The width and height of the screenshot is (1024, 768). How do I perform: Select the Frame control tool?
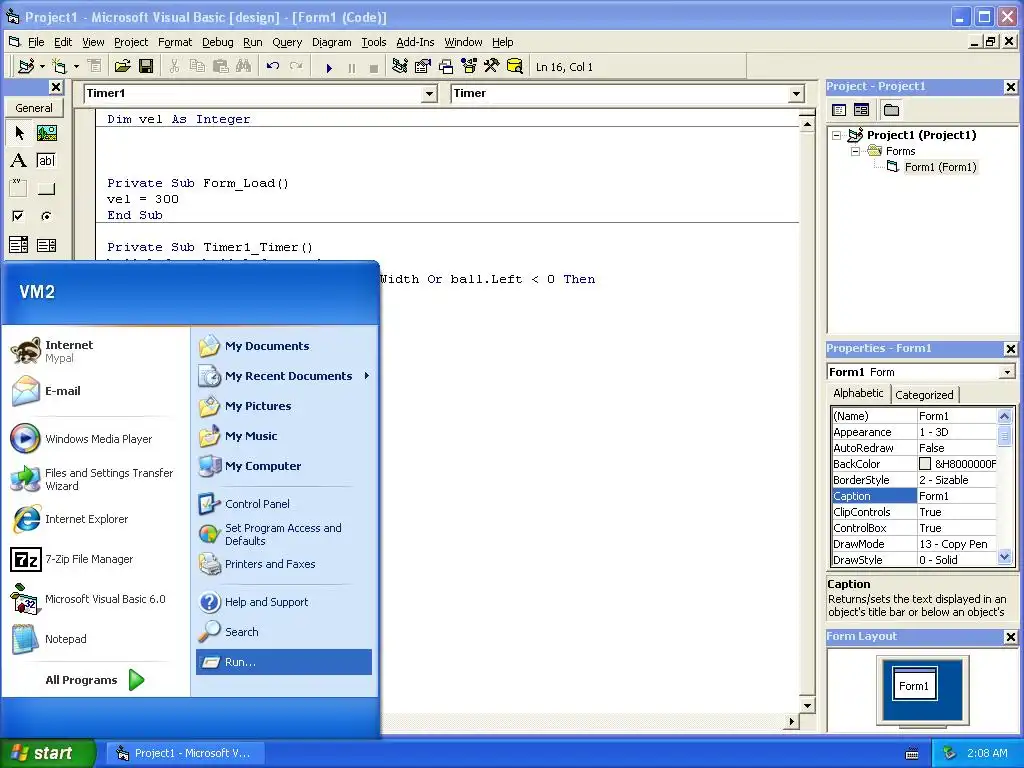click(x=18, y=189)
